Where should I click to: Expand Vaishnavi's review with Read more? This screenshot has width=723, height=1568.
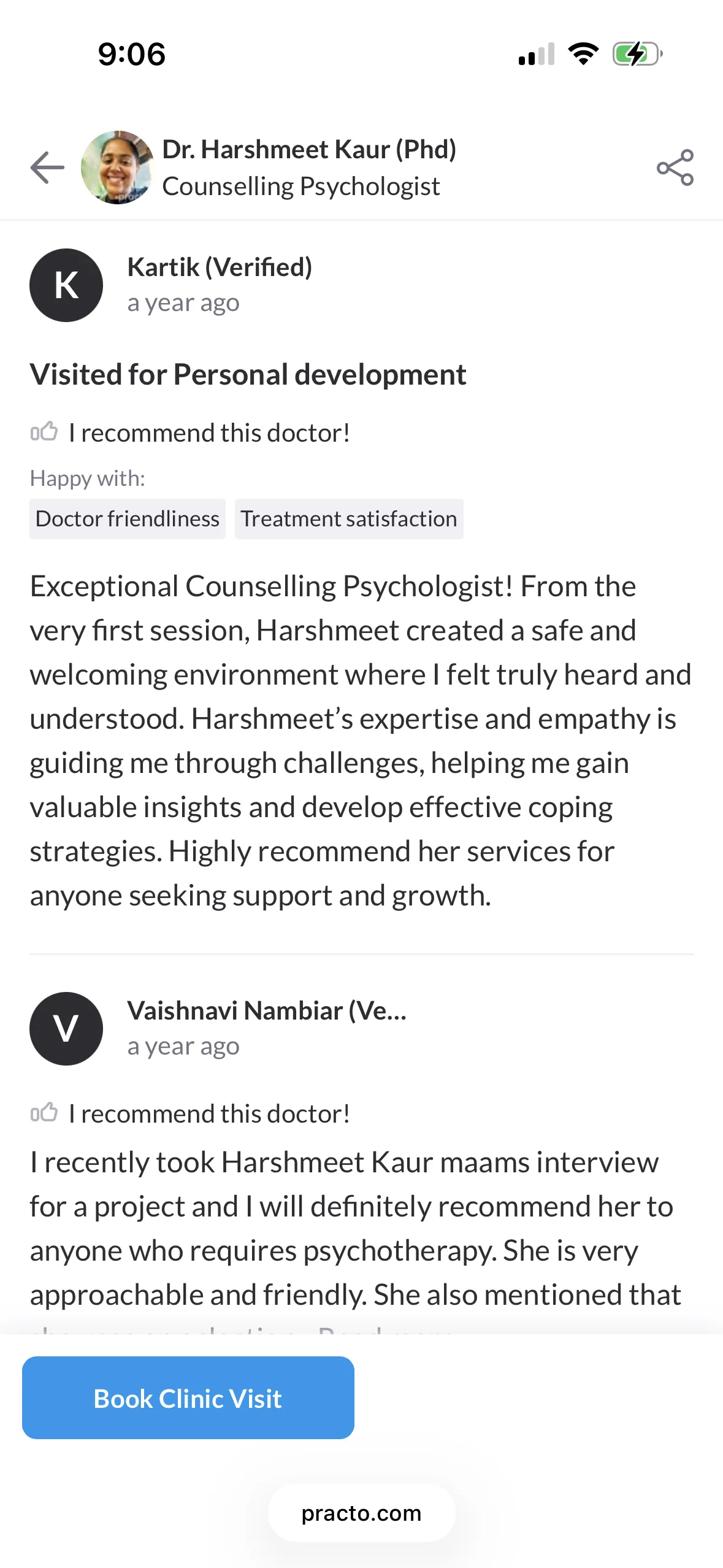coord(385,1331)
